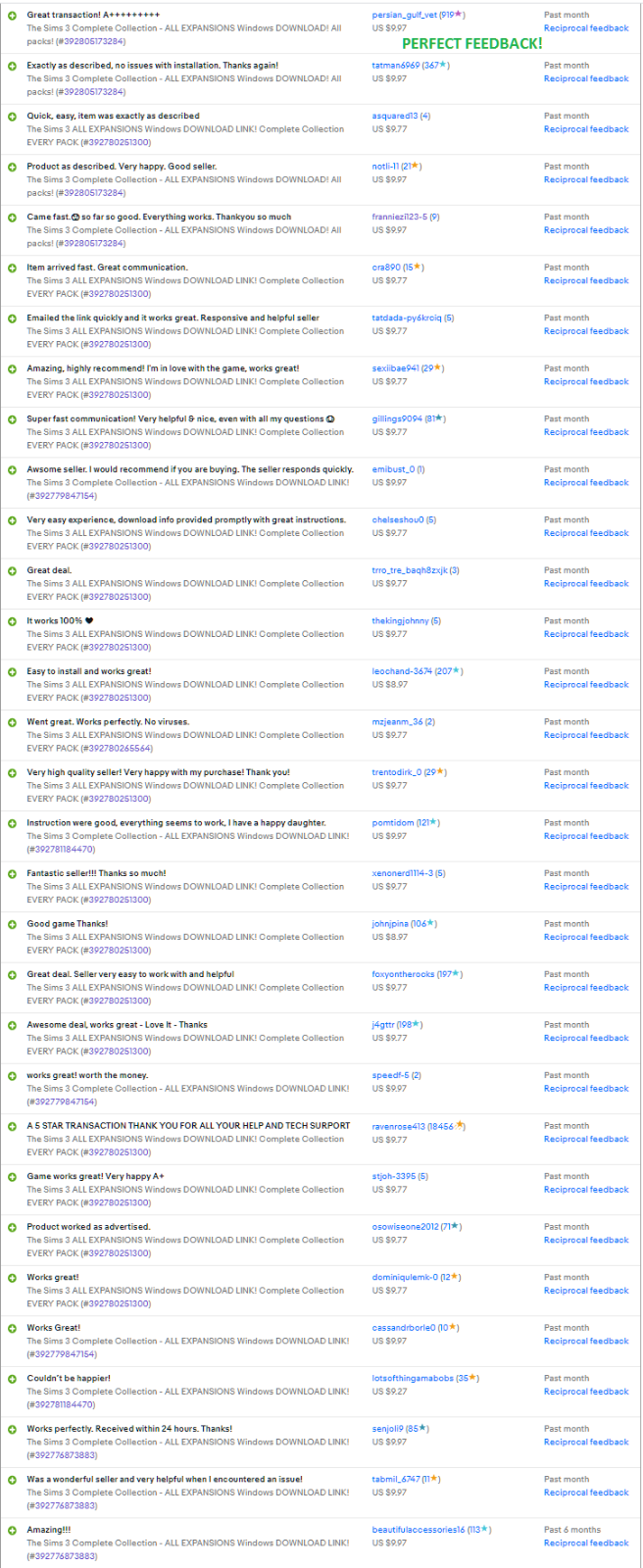Viewport: 643px width, 1568px height.
Task: Select the "PERFECT FEEDBACK!" green heading text
Action: point(471,43)
